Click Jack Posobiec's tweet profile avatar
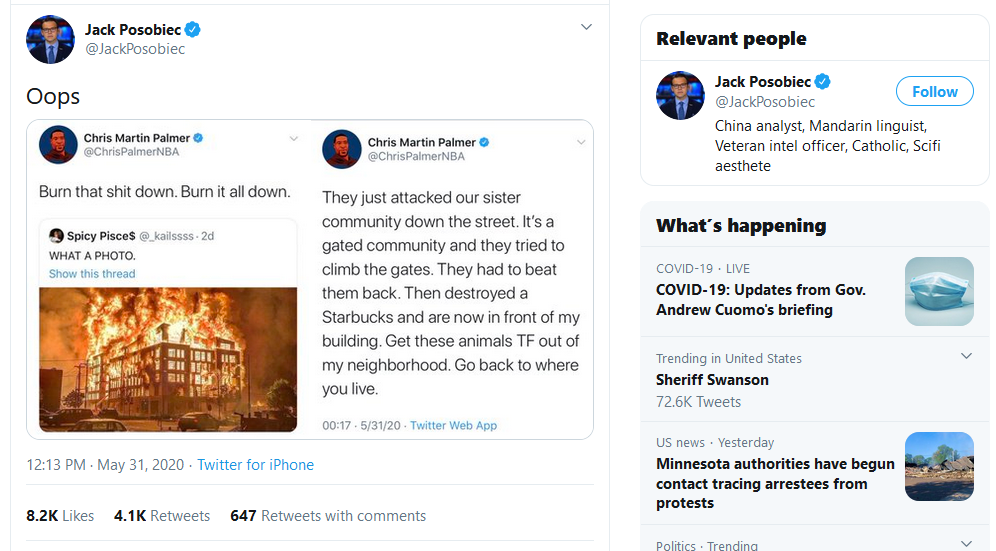The image size is (996, 551). (50, 39)
